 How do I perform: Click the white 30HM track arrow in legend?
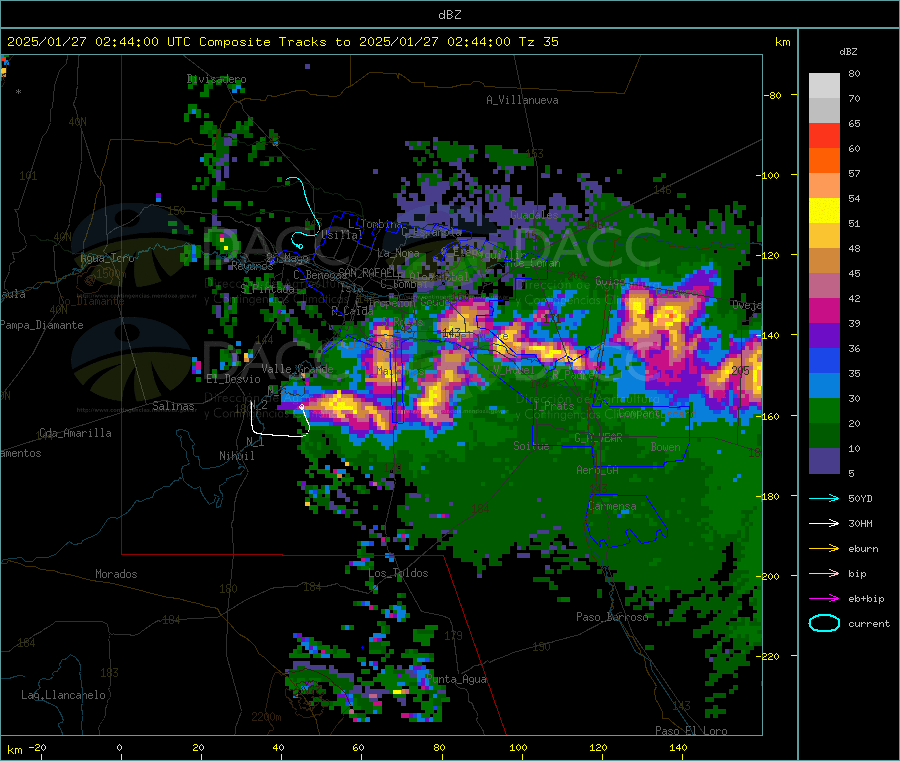pos(824,523)
